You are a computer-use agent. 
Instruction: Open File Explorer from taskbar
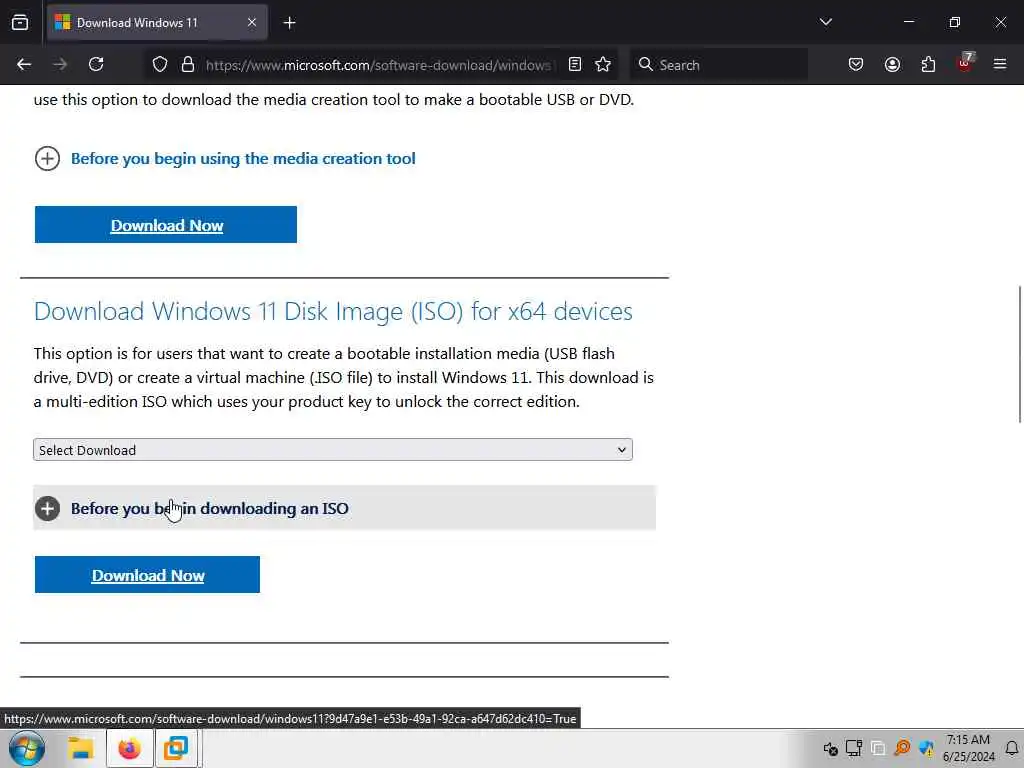81,748
